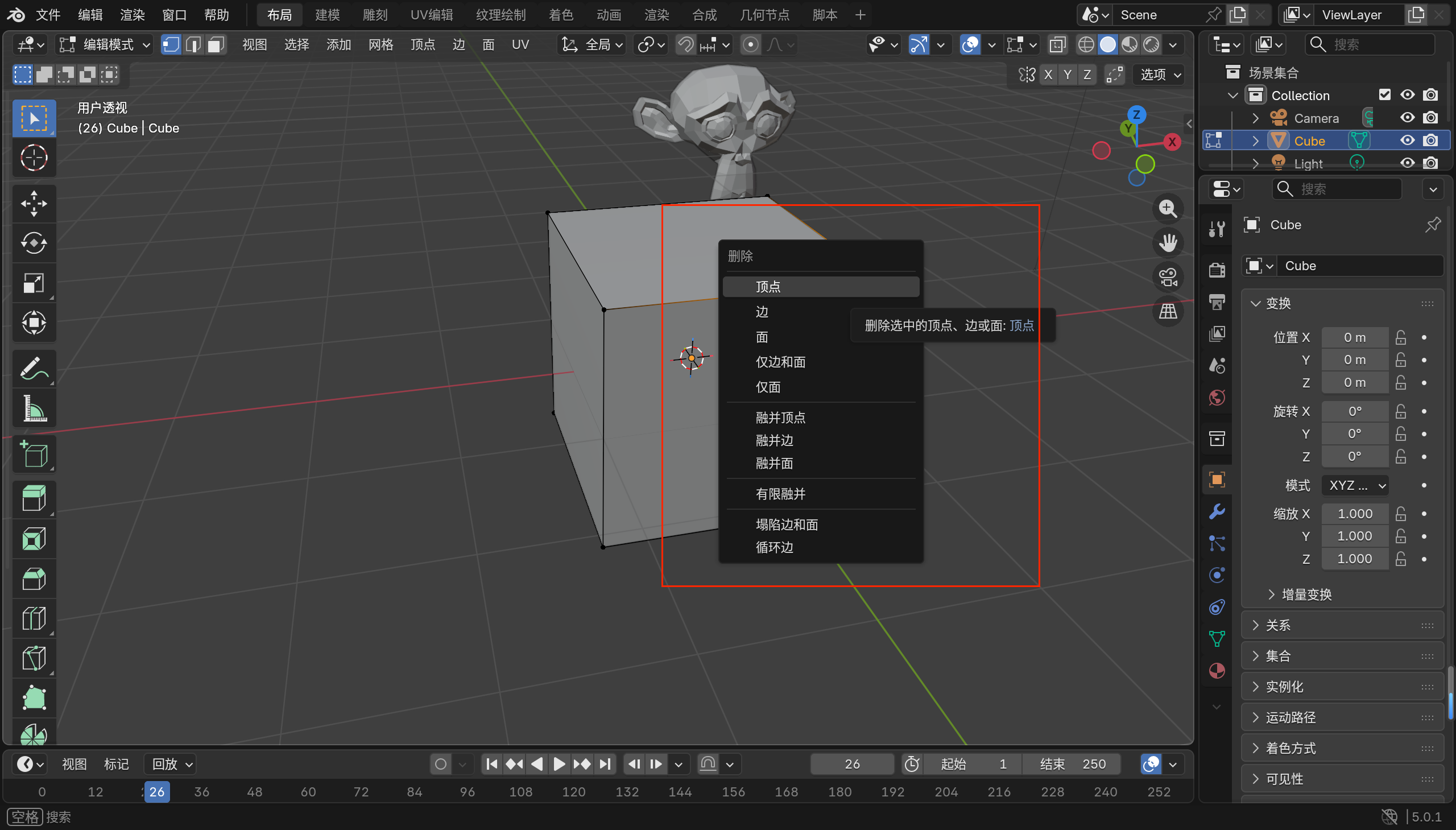The width and height of the screenshot is (1456, 830).
Task: Open the Modifiers wrench properties tab
Action: 1217,511
